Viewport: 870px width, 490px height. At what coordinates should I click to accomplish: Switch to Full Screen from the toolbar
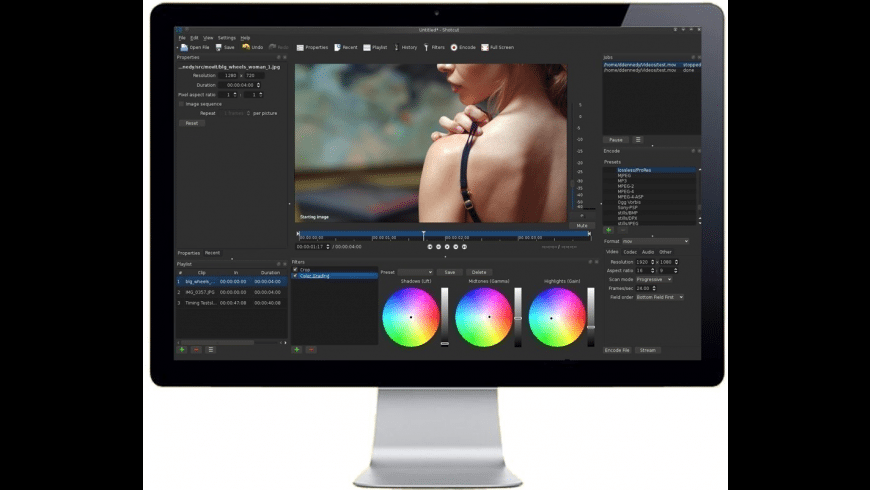497,48
